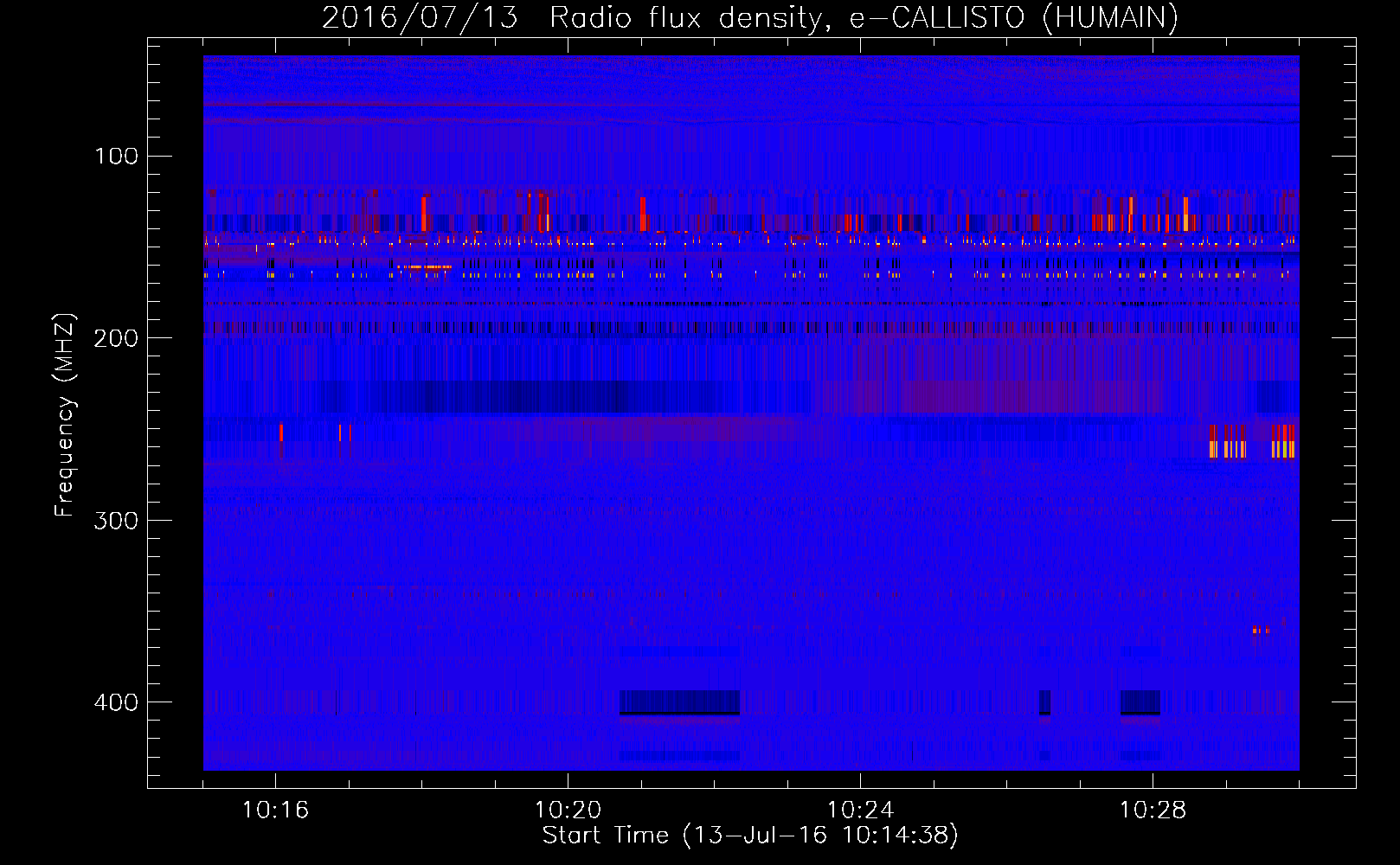Click the plot title "Radio flux density, e-CALLISTO (HUMAIN)"

pos(864,18)
